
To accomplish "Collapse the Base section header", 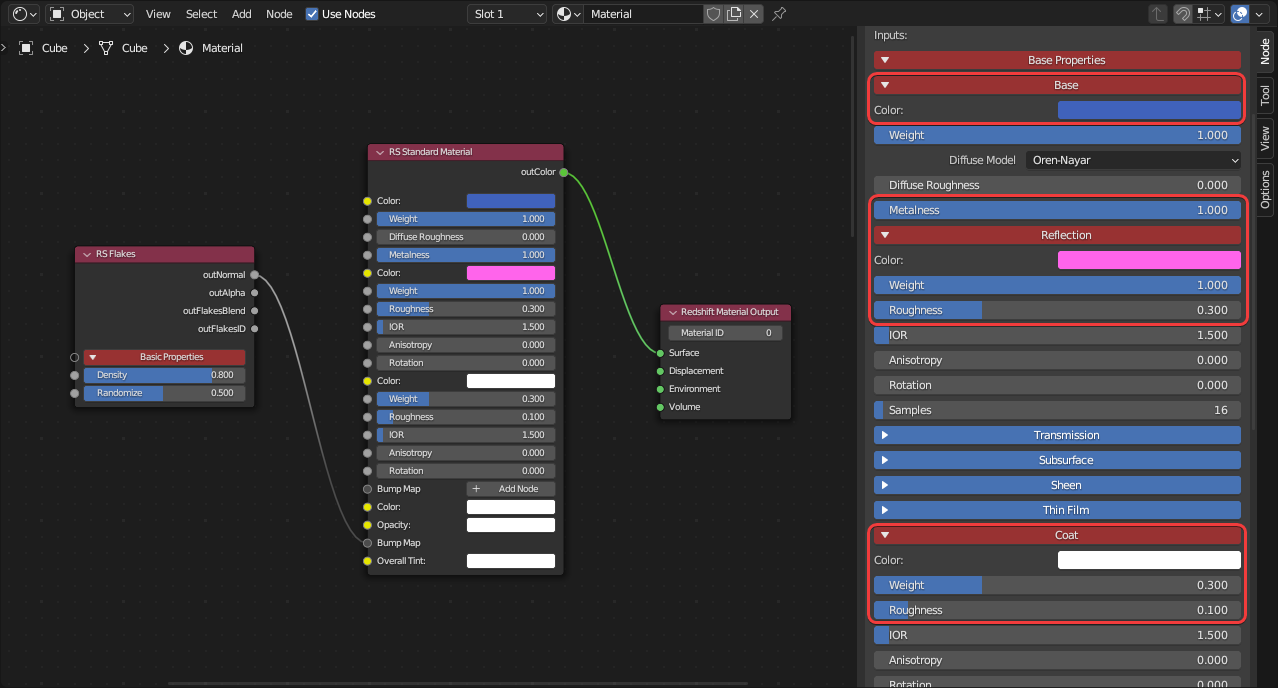I will [x=1057, y=85].
